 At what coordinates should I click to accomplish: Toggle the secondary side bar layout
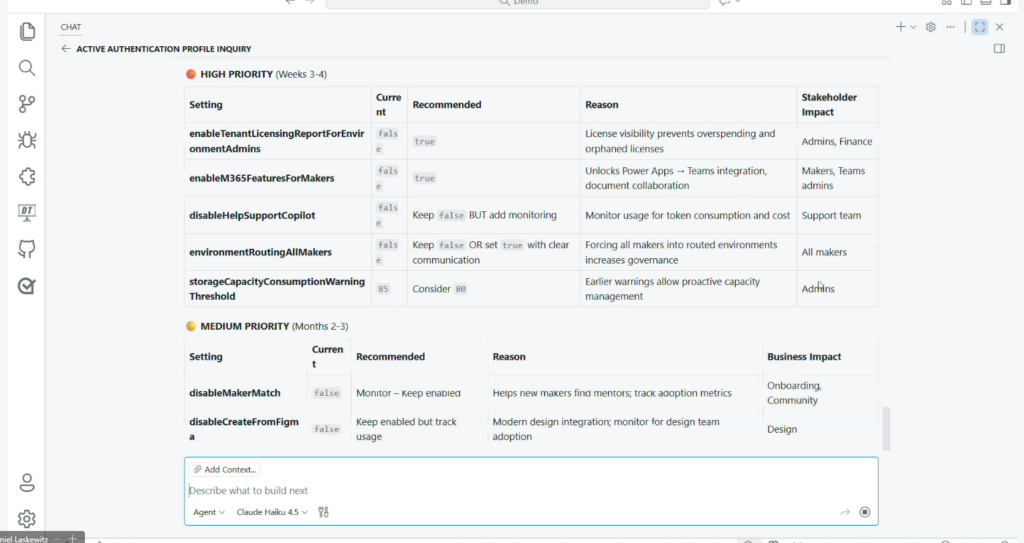coord(999,48)
